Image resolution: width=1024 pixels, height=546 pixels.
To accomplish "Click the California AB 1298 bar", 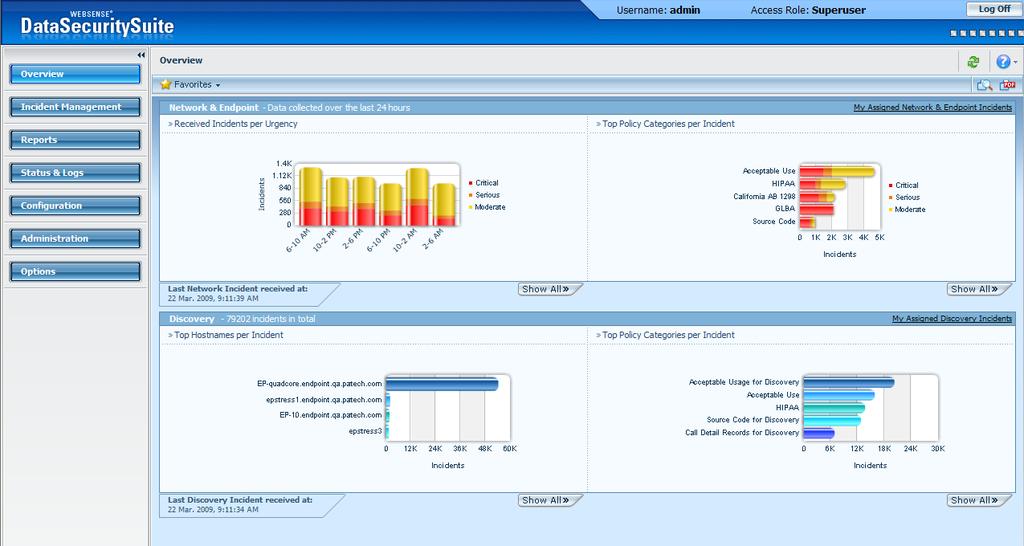I will (818, 197).
